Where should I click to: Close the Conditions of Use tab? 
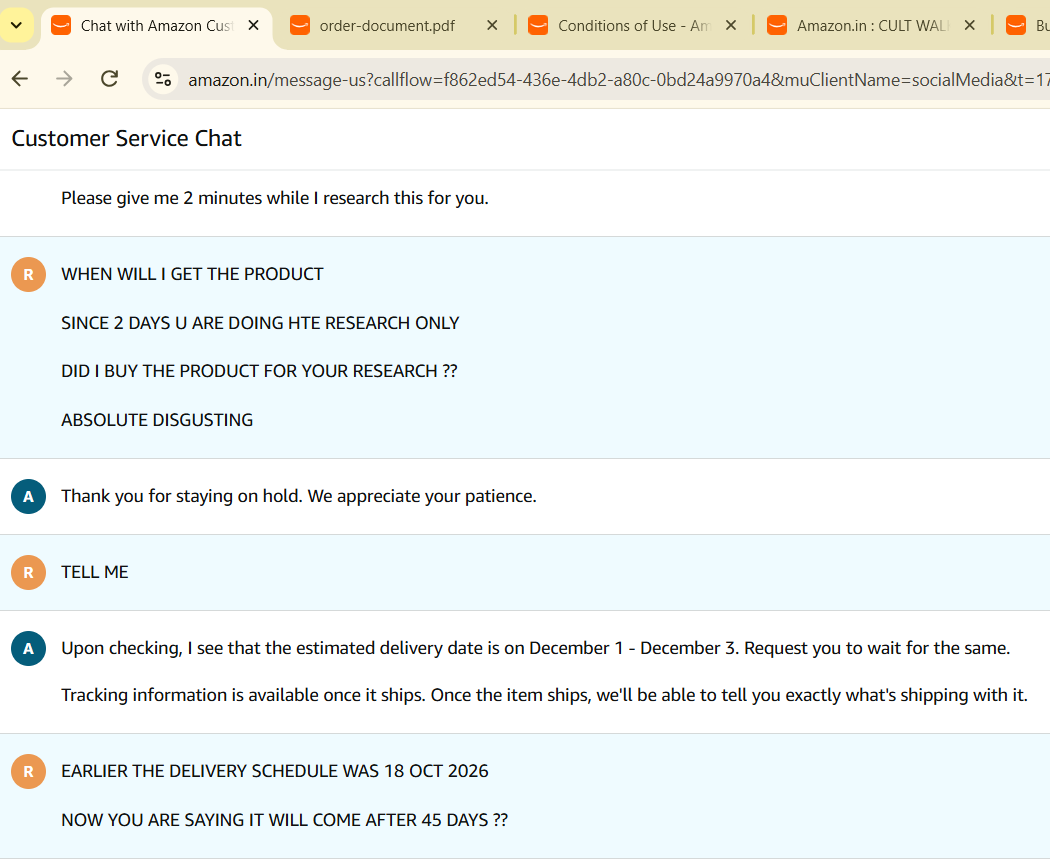pos(731,25)
